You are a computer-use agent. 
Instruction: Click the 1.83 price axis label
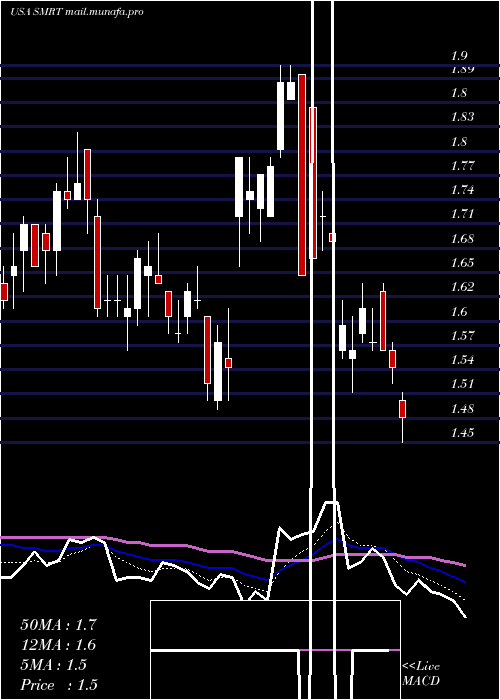click(x=462, y=117)
